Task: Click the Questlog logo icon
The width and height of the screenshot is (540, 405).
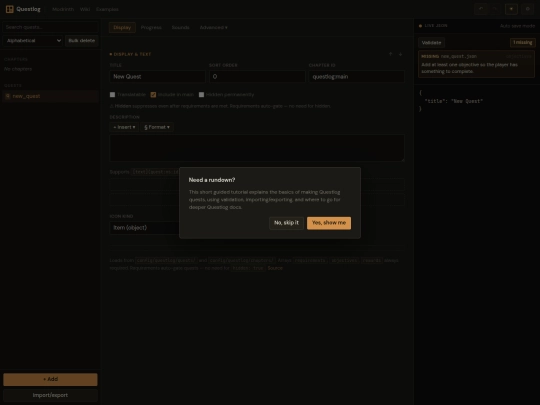Action: [x=10, y=9]
